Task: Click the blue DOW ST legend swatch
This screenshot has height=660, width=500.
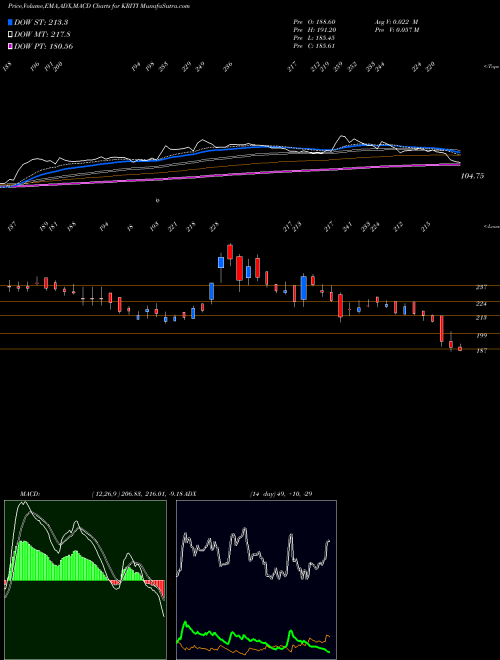Action: 10,22
